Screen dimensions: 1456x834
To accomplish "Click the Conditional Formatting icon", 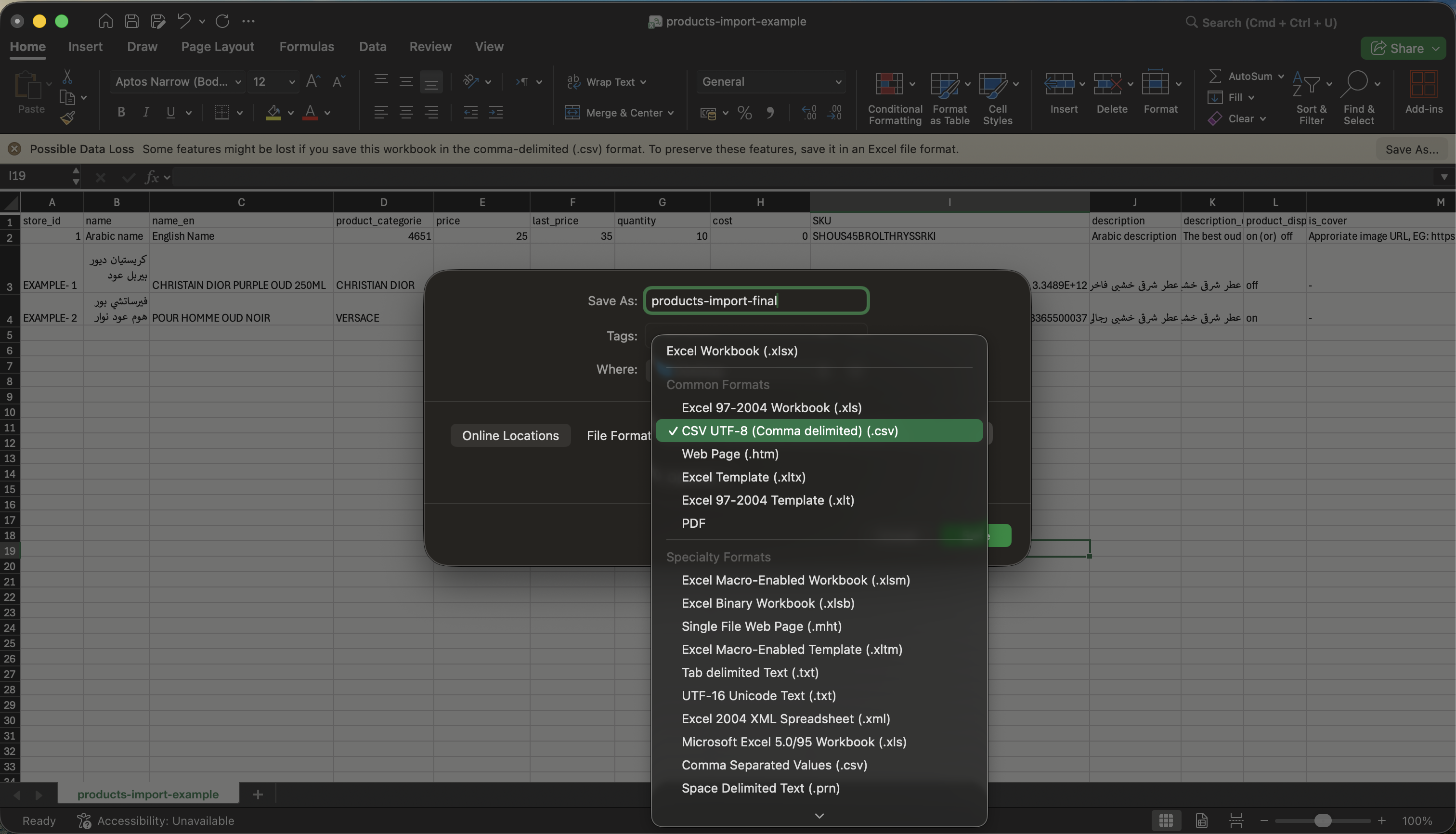I will click(x=888, y=85).
